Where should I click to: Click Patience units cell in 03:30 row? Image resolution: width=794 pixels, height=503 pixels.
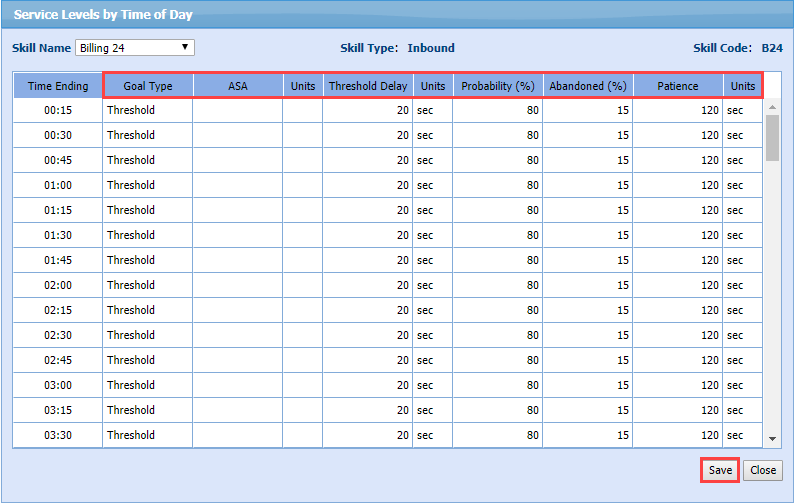tap(742, 435)
